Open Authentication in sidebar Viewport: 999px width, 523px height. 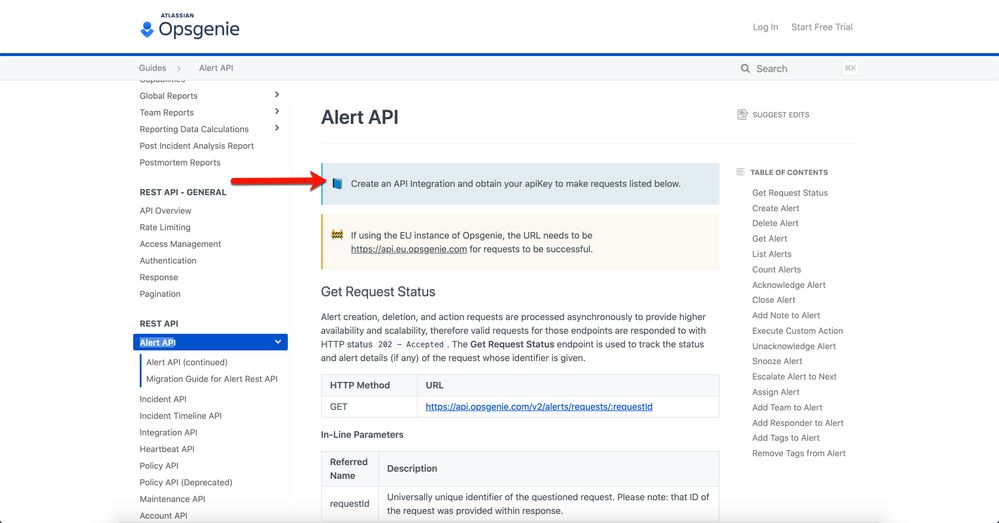coord(168,261)
